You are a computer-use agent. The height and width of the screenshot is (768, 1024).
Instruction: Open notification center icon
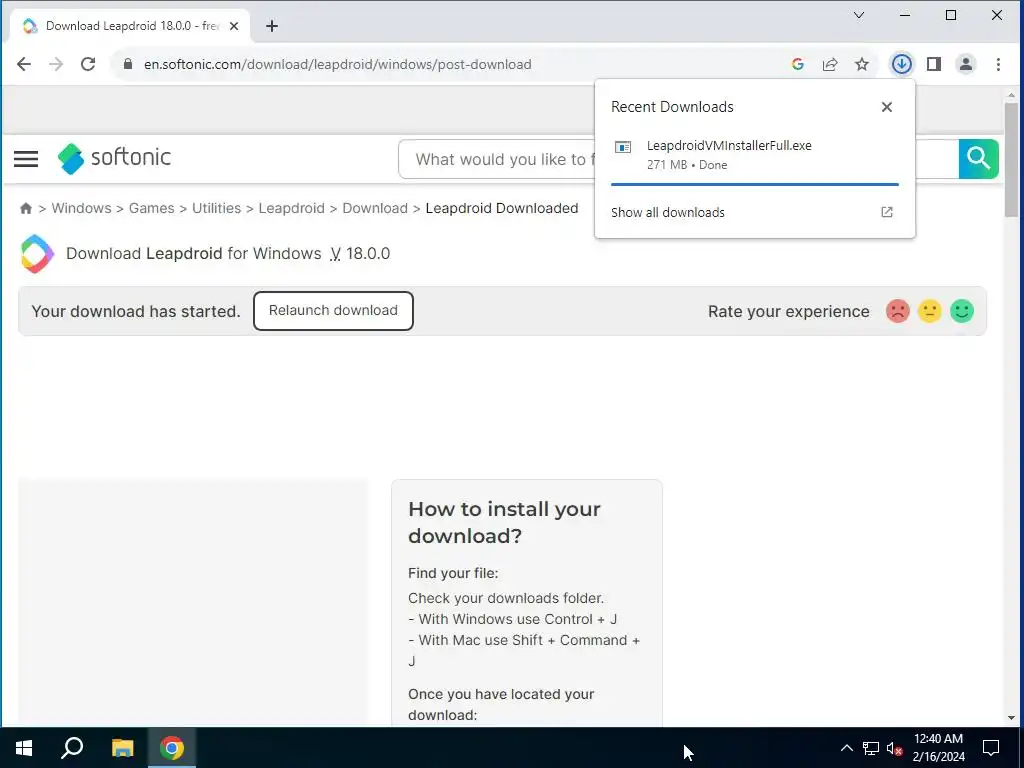click(x=991, y=748)
